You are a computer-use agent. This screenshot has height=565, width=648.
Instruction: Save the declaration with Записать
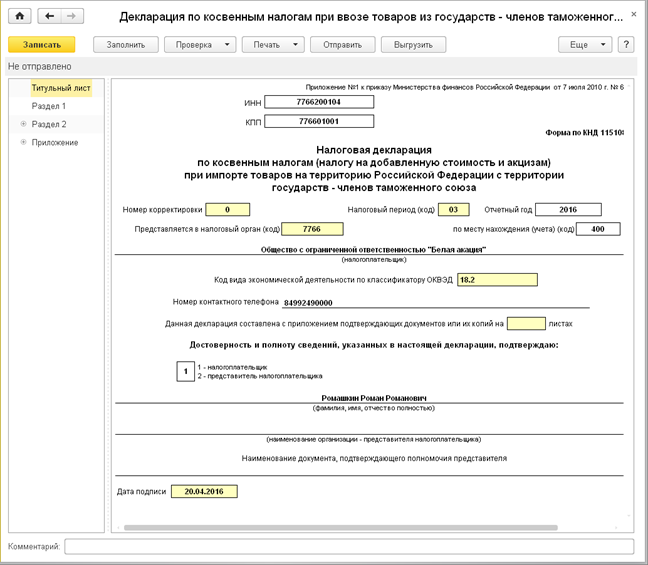(x=42, y=45)
